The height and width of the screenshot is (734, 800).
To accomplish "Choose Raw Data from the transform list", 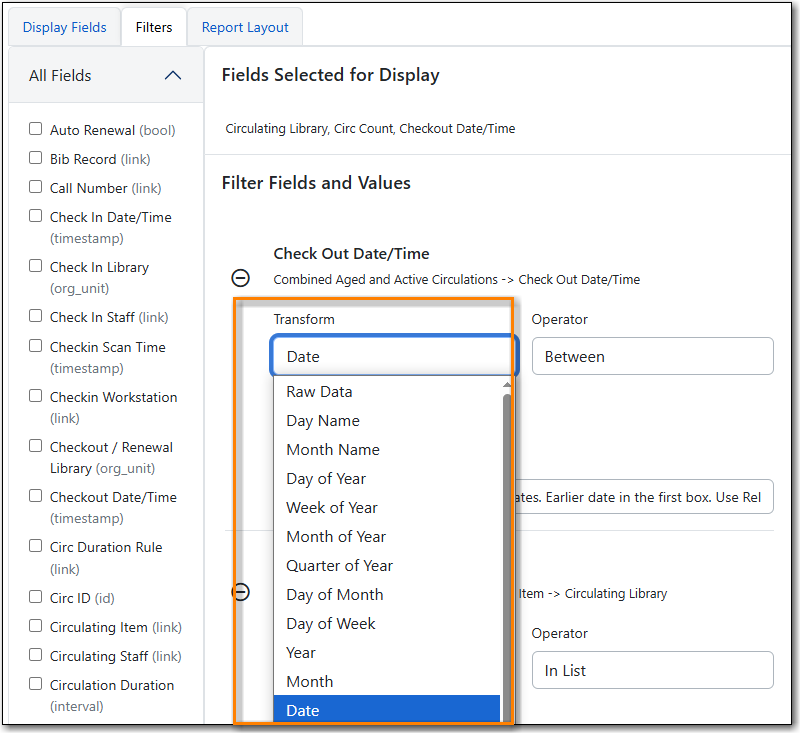I will [319, 392].
